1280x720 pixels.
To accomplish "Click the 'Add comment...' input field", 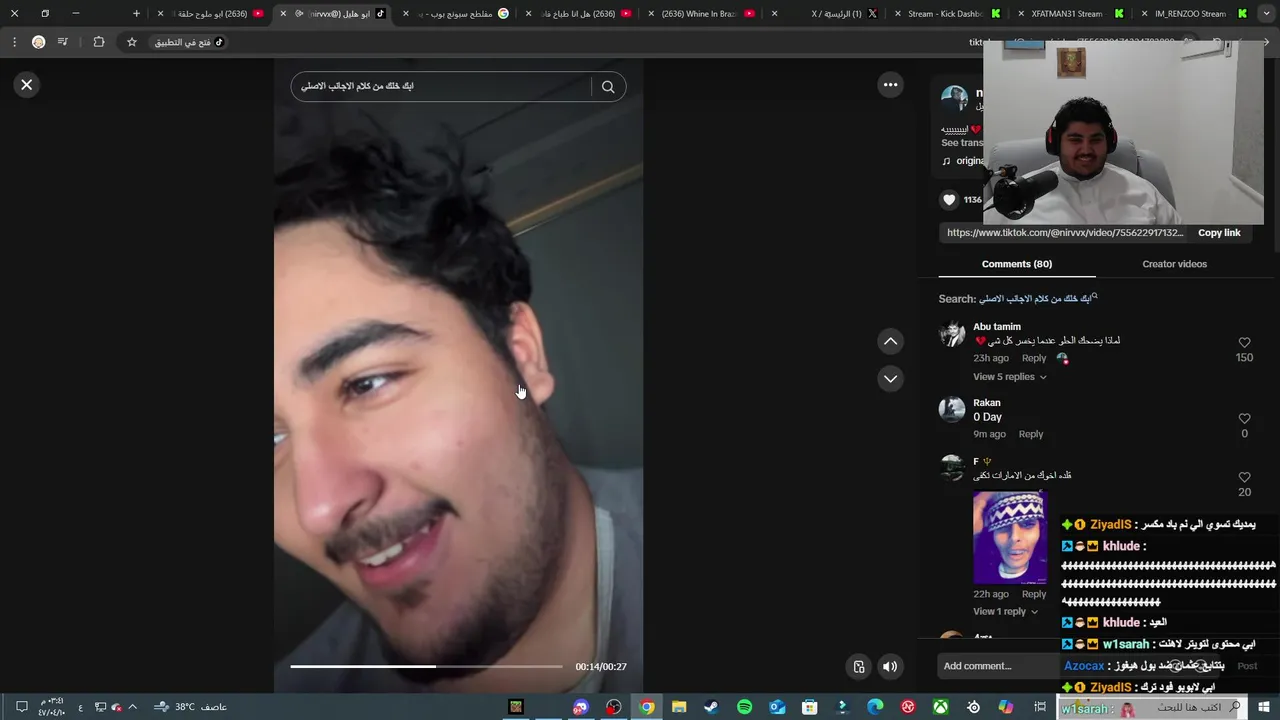I will tap(995, 666).
